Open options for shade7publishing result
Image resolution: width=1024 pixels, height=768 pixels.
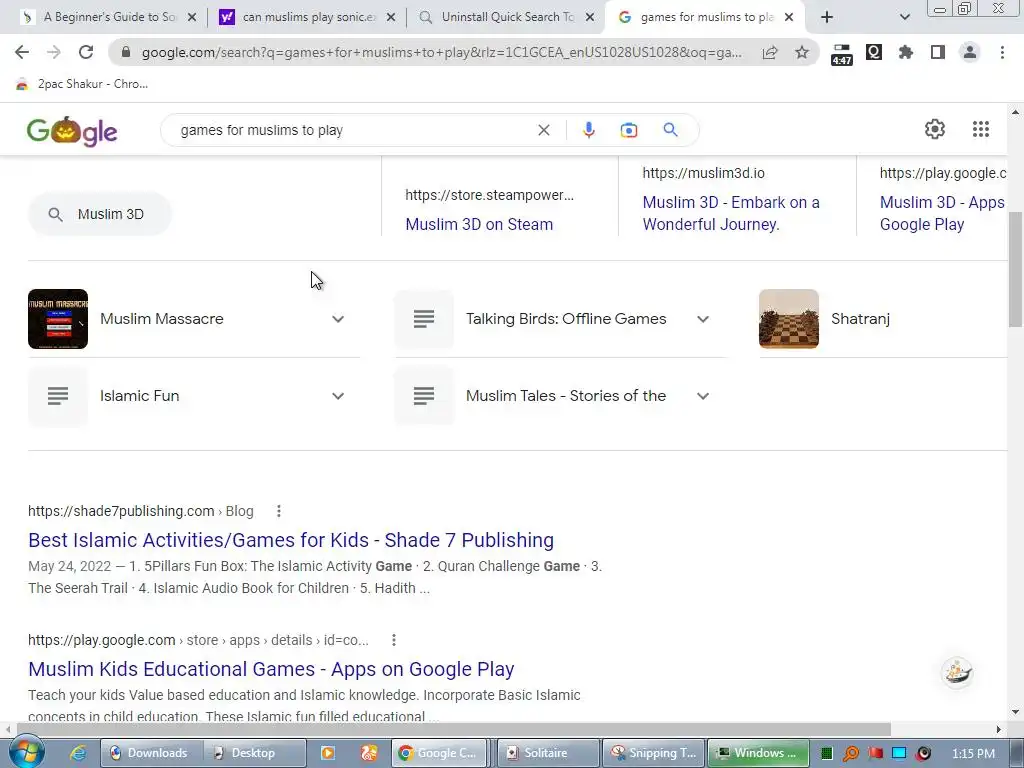click(279, 511)
